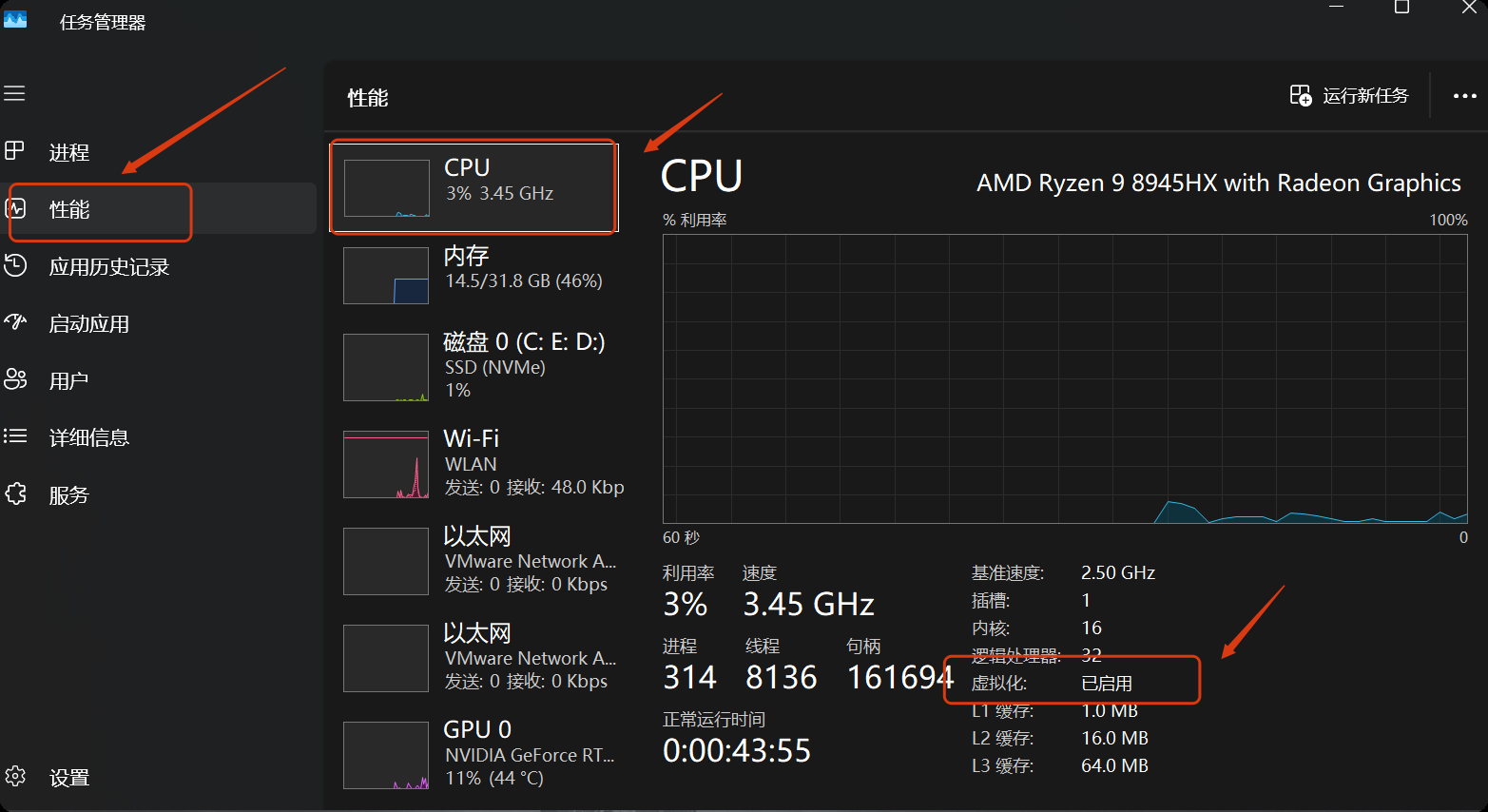The width and height of the screenshot is (1488, 812).
Task: Click the 进程 (Processes) sidebar icon
Action: pos(14,150)
